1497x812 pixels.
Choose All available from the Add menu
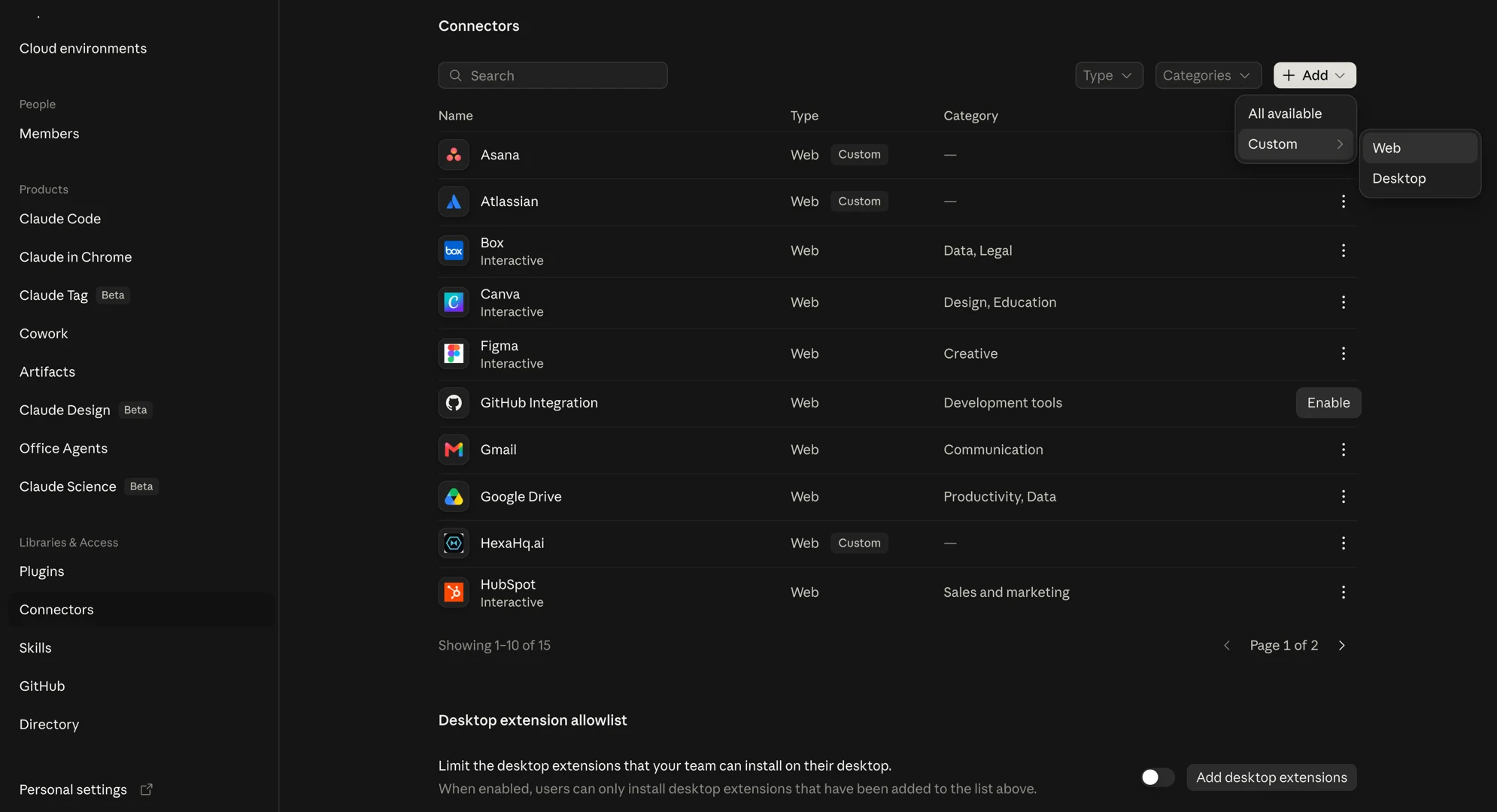pos(1295,114)
